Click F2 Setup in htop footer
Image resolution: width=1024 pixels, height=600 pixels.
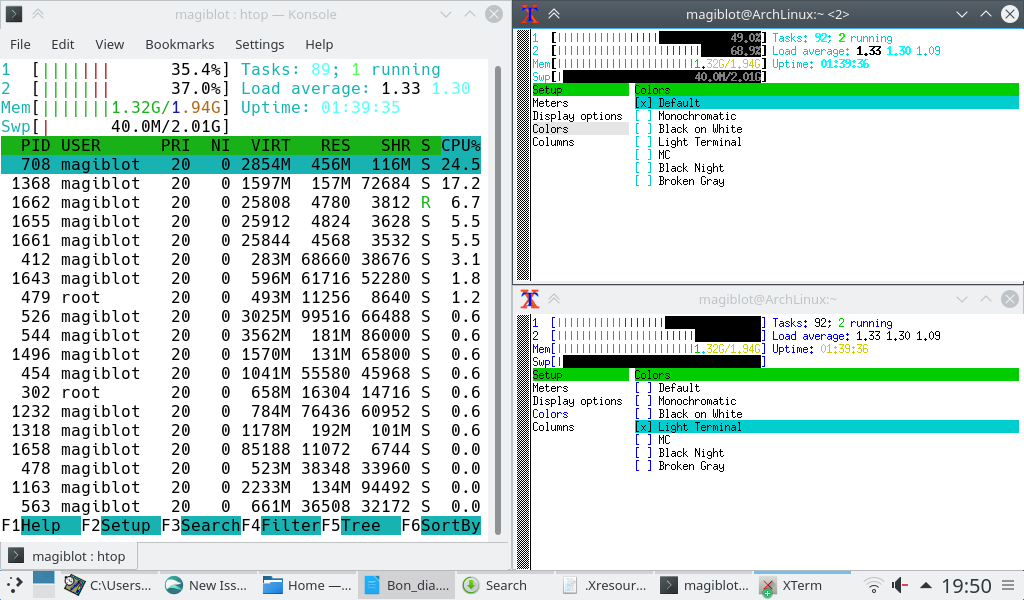tap(121, 526)
